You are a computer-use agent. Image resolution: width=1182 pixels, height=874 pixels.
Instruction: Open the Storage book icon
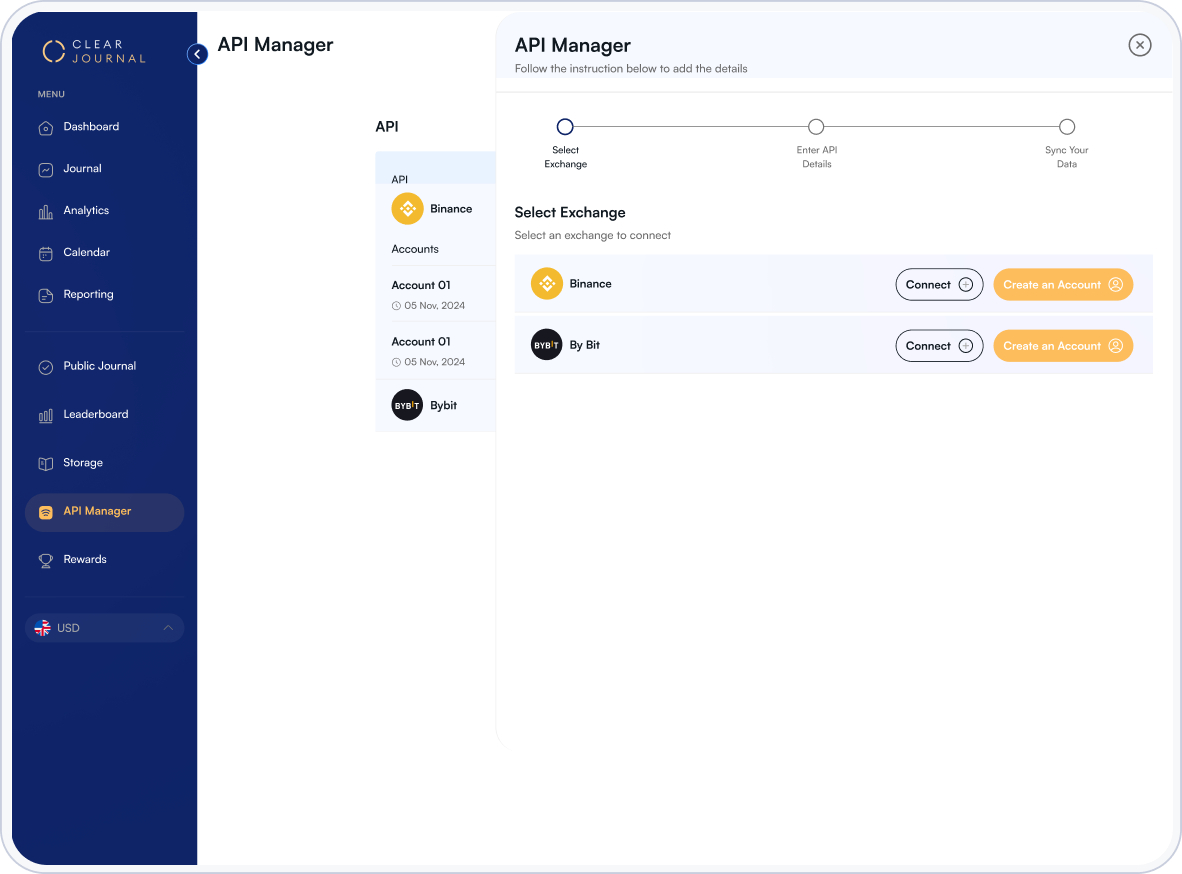[46, 464]
